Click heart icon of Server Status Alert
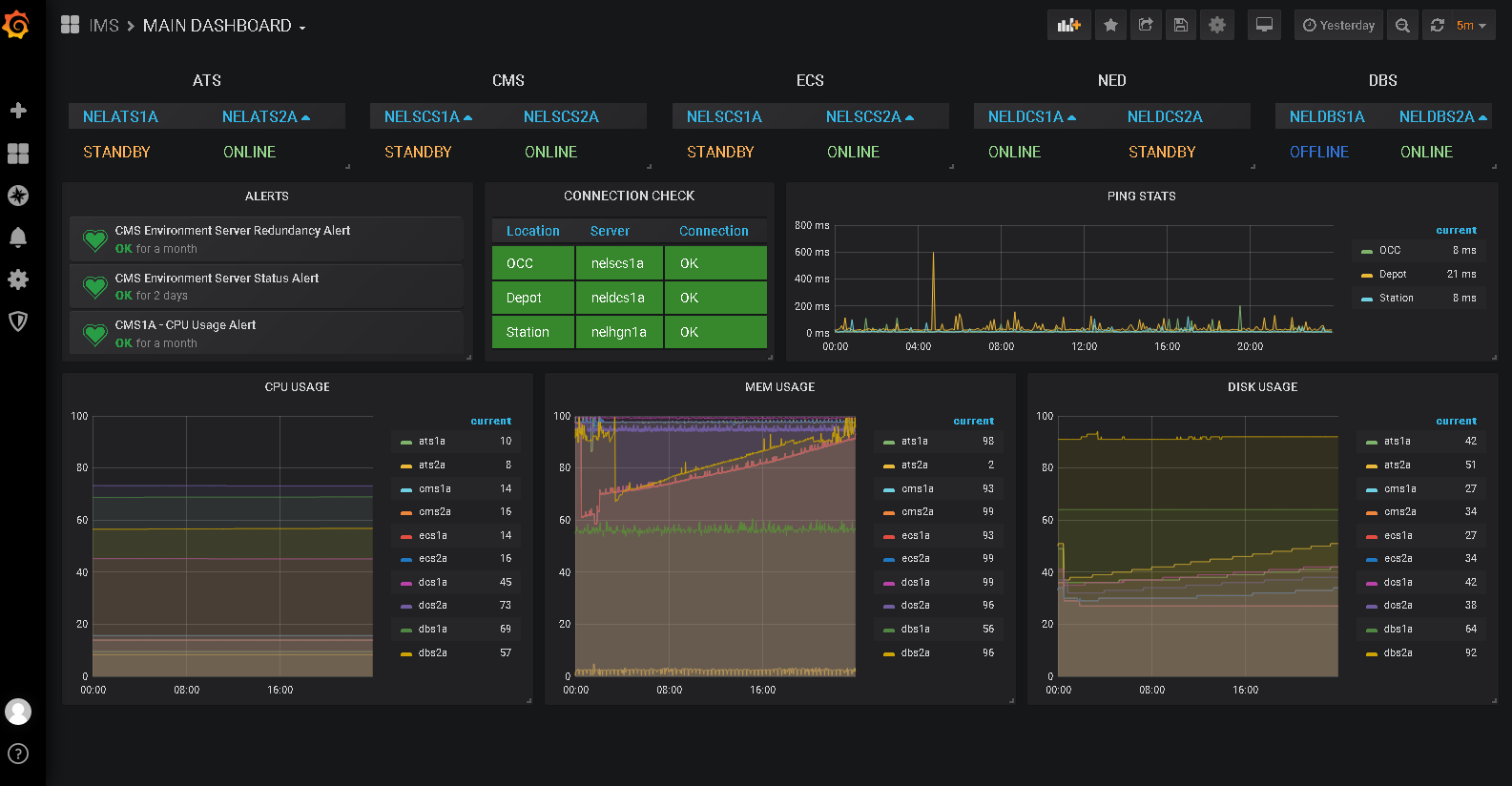This screenshot has height=786, width=1512. pyautogui.click(x=94, y=286)
